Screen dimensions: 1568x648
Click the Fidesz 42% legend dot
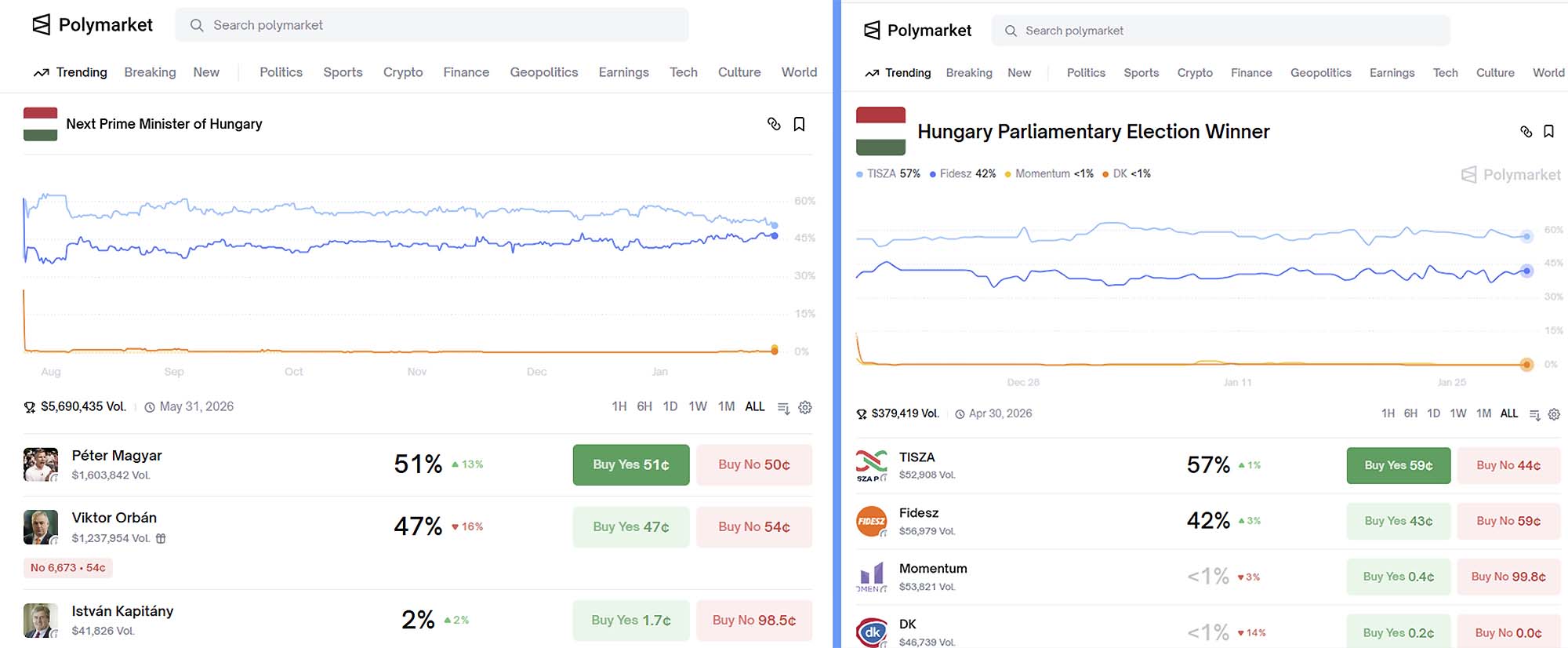click(933, 174)
